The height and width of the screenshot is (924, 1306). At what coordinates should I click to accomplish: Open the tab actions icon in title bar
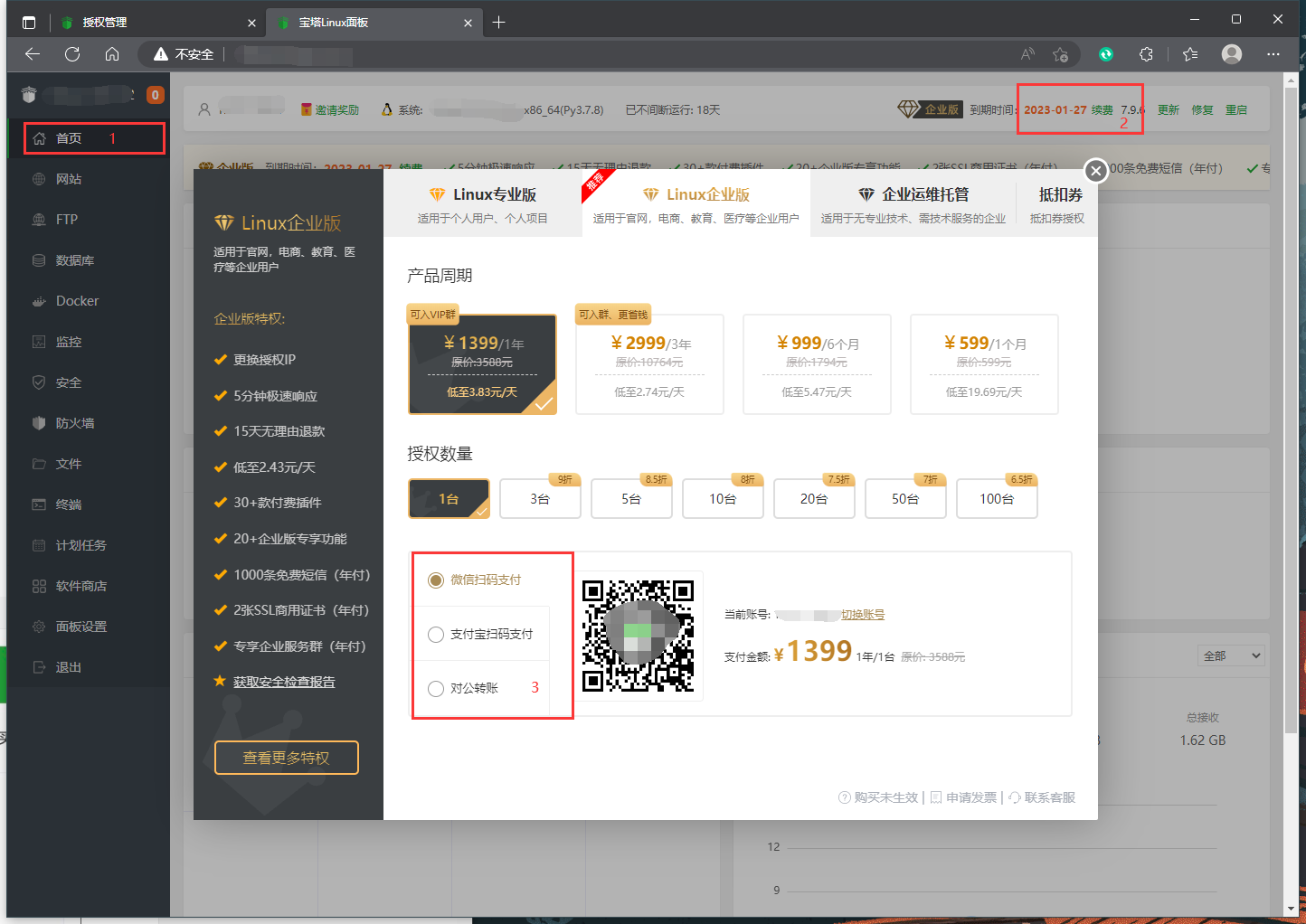[29, 23]
